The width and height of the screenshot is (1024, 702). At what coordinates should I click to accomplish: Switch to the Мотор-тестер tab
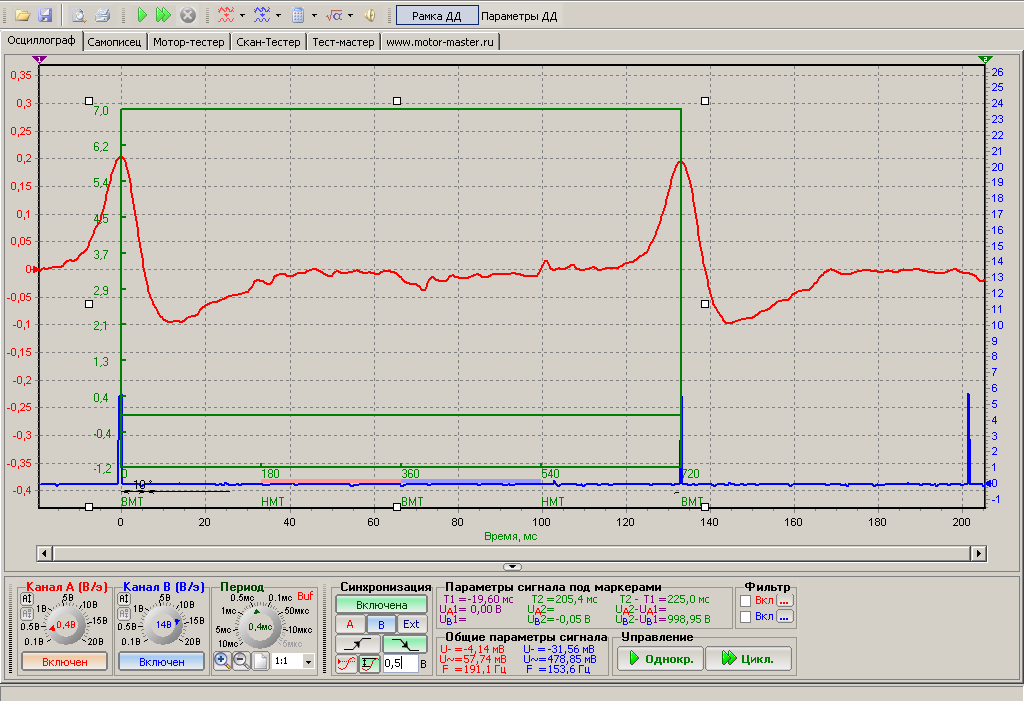tap(189, 42)
